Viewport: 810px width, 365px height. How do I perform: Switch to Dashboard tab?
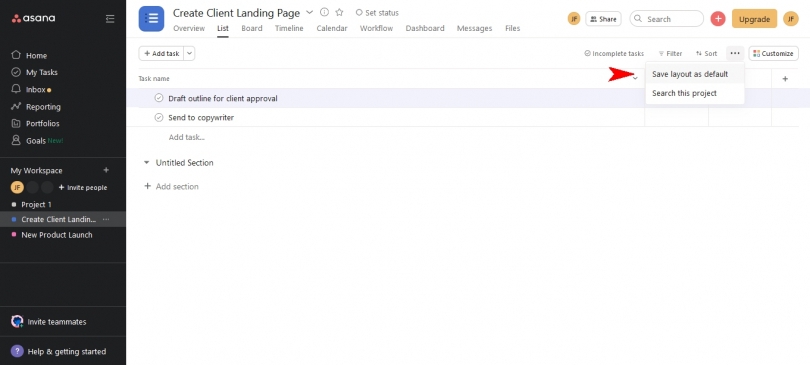click(x=425, y=28)
